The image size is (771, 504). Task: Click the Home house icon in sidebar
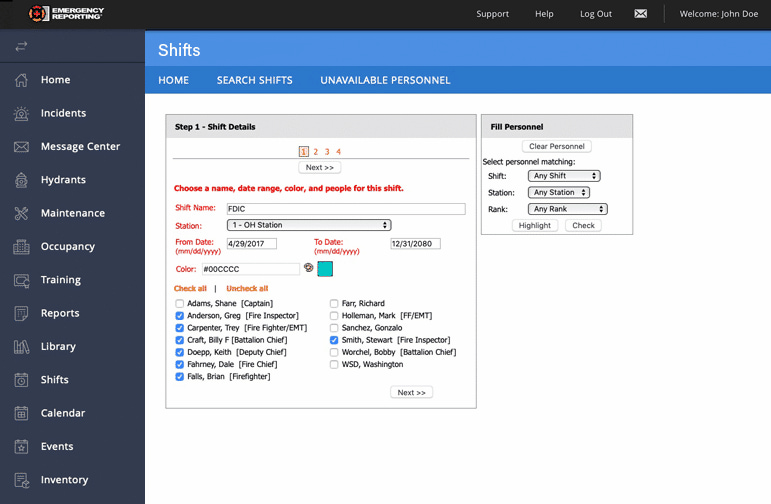tap(21, 80)
